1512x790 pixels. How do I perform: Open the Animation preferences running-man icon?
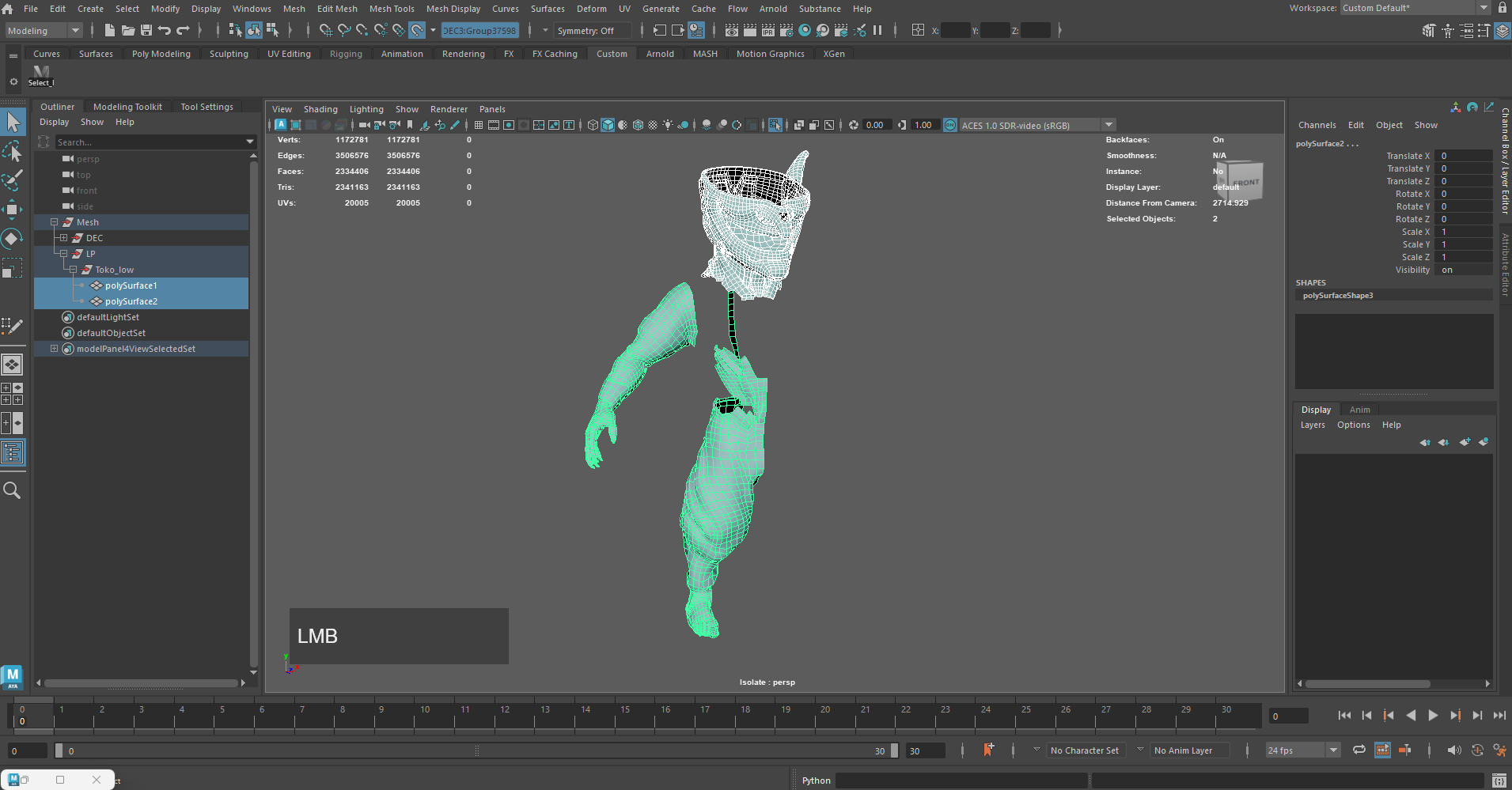pyautogui.click(x=1499, y=750)
